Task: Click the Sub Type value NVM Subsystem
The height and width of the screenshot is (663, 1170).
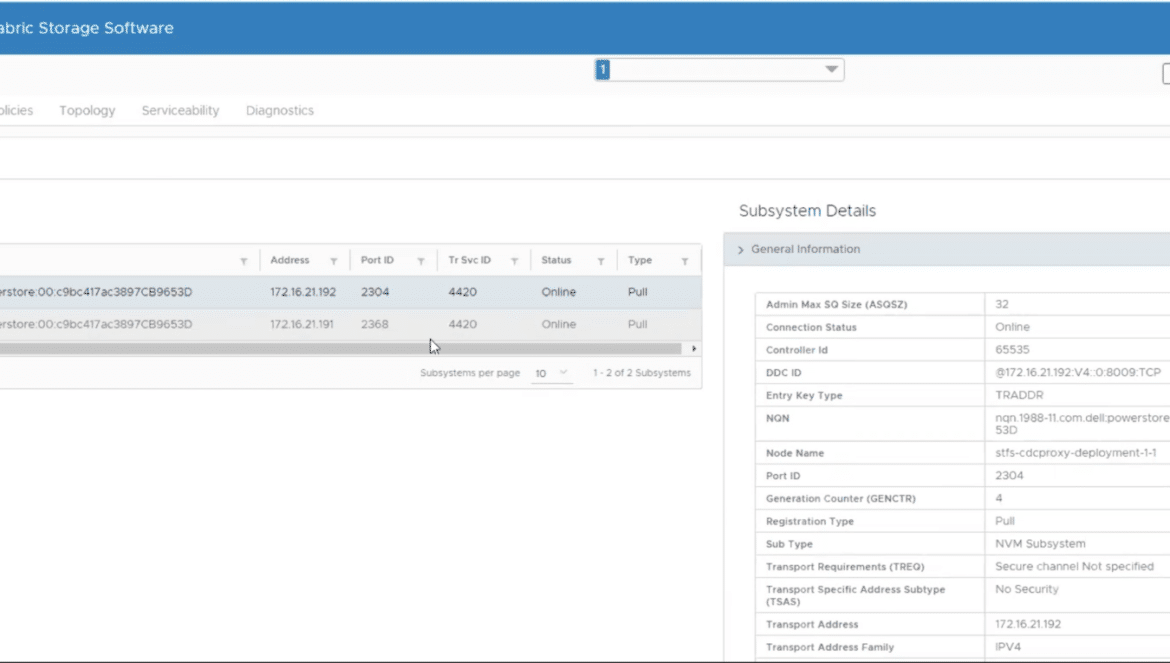Action: tap(1040, 544)
